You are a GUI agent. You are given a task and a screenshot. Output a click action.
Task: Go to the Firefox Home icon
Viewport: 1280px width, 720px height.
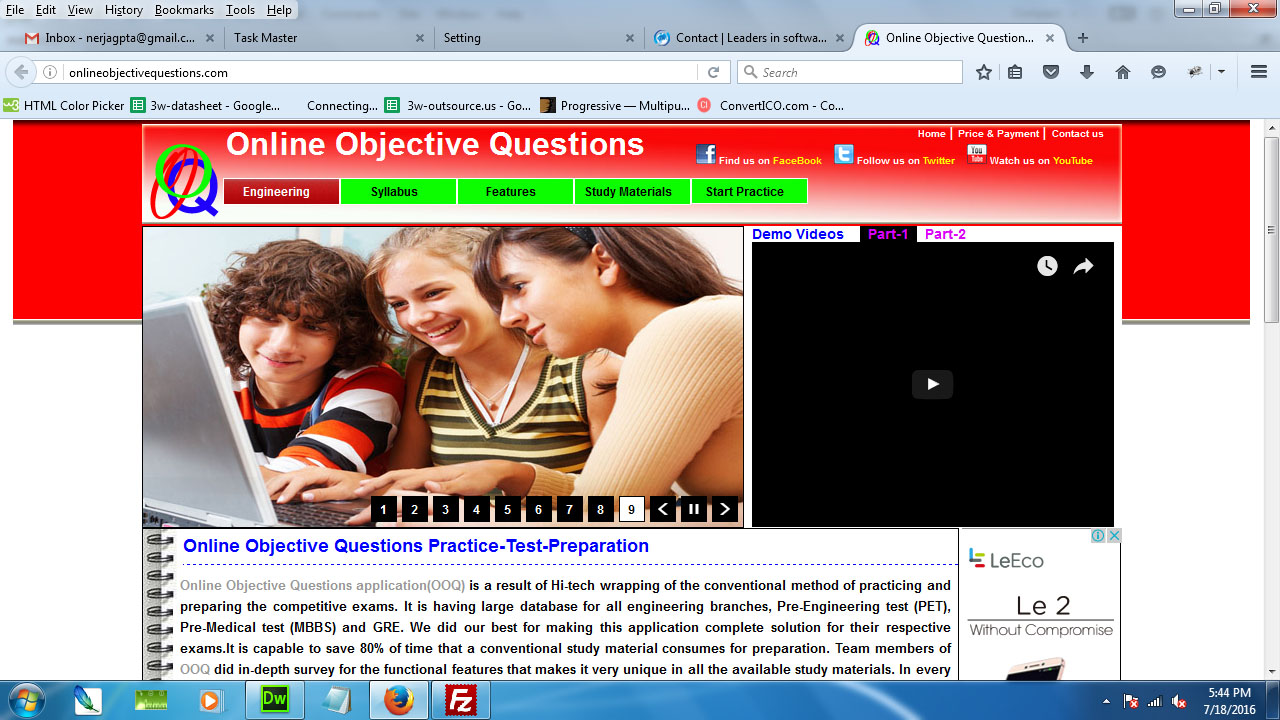click(x=1123, y=72)
